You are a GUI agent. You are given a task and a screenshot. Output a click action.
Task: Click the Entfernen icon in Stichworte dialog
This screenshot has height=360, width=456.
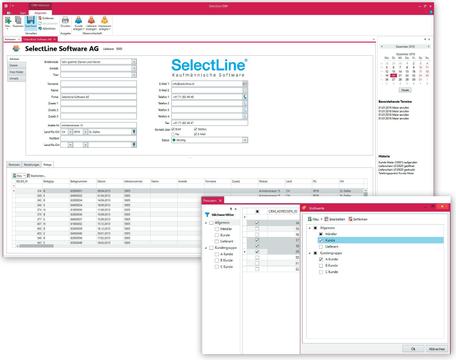(350, 219)
